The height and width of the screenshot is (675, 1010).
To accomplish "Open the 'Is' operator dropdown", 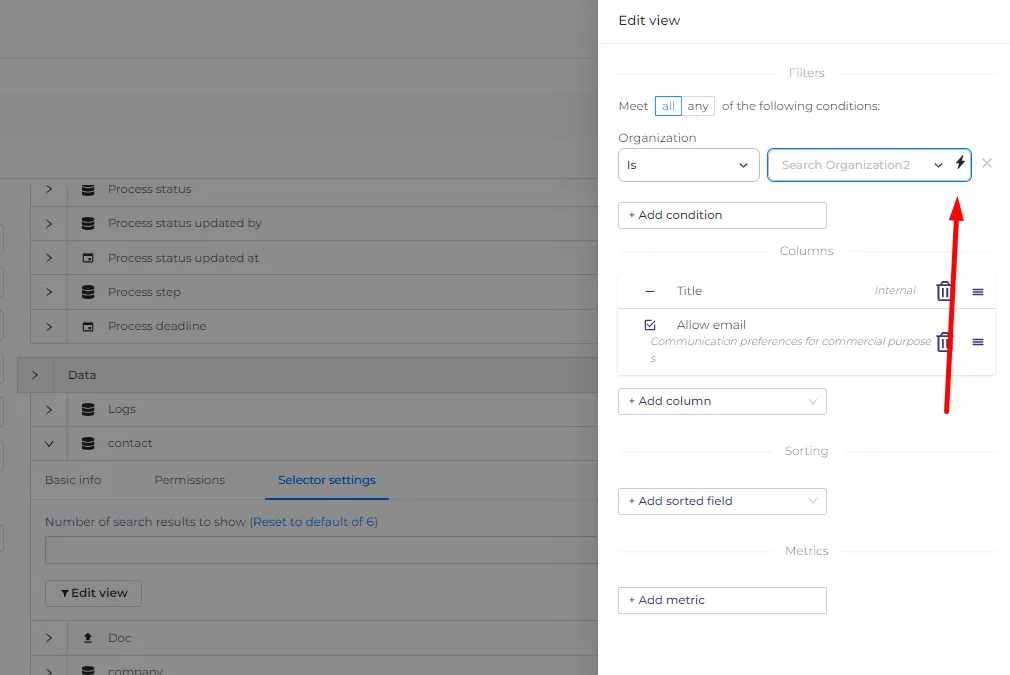I will click(x=689, y=165).
